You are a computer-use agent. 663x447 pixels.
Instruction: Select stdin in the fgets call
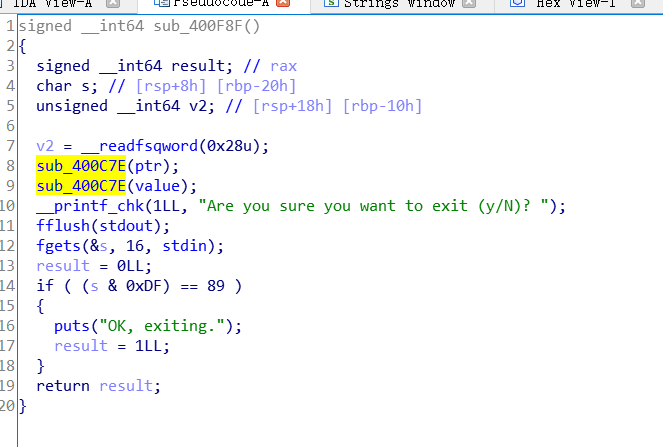coord(184,246)
